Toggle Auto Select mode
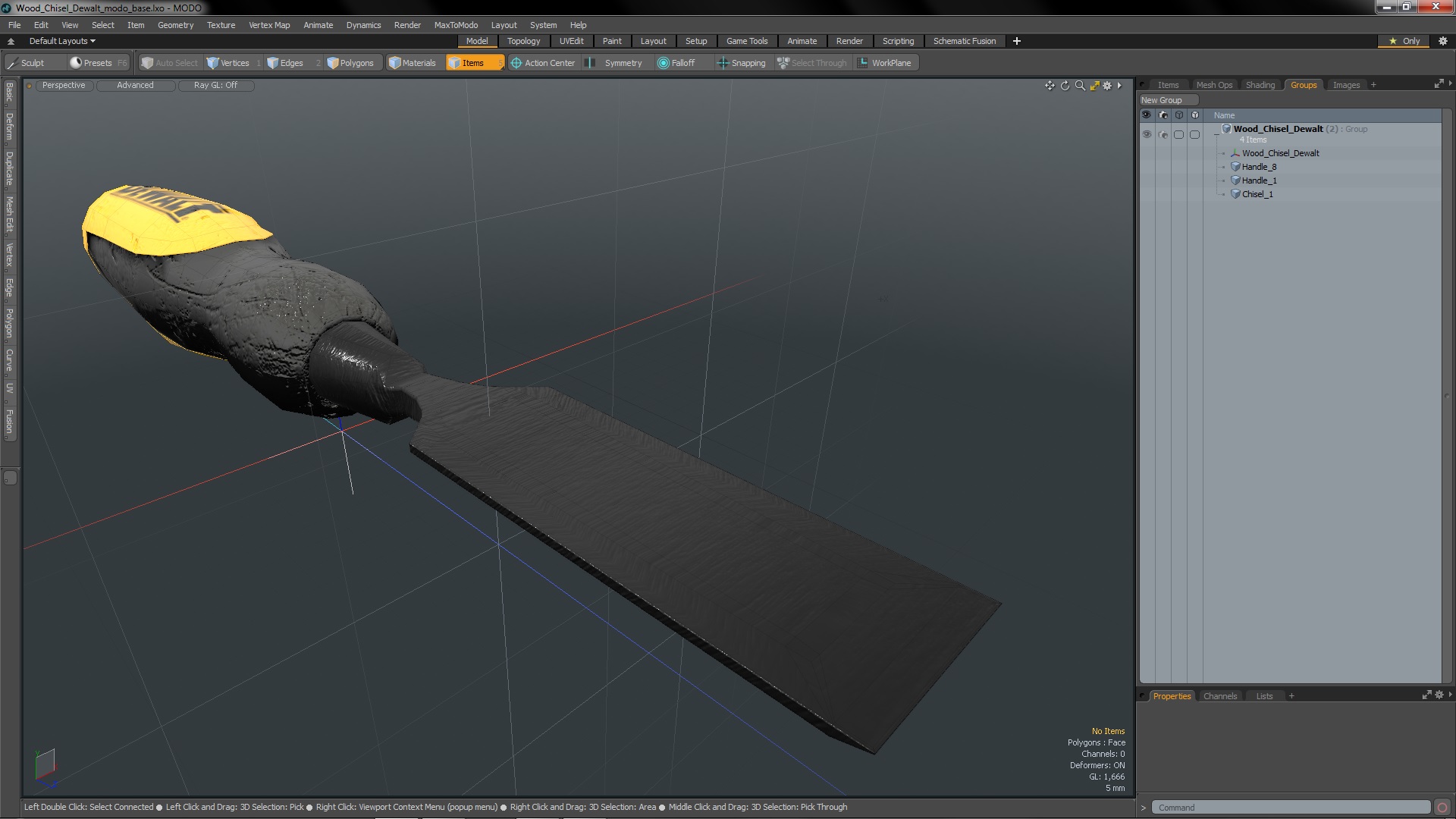 (x=169, y=63)
